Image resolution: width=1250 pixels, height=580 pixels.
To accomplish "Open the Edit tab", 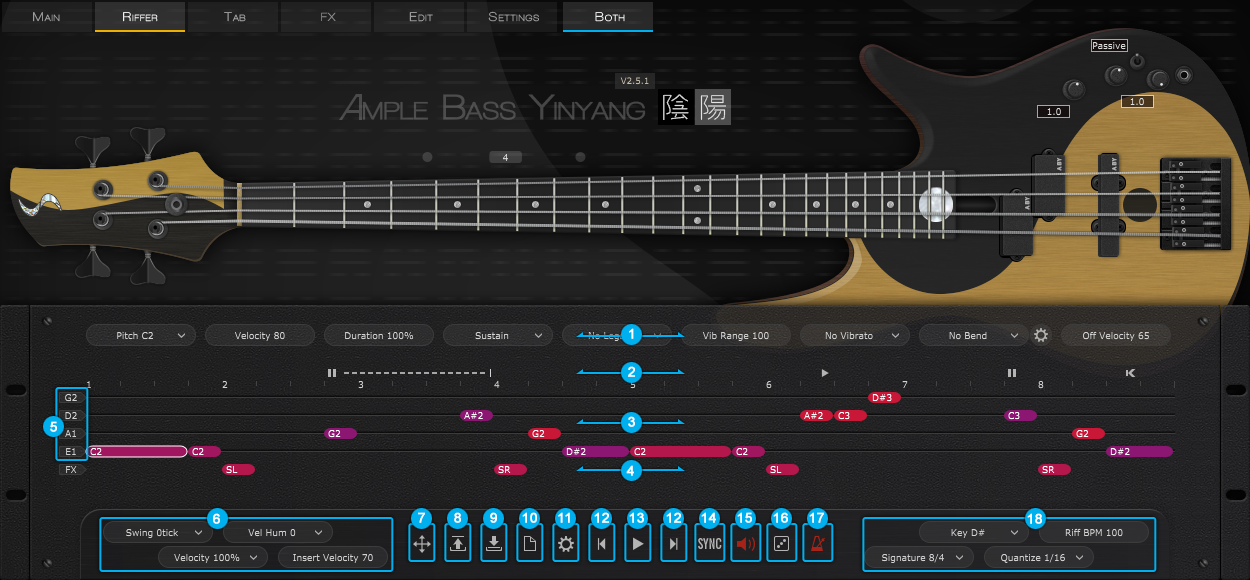I will pos(421,17).
